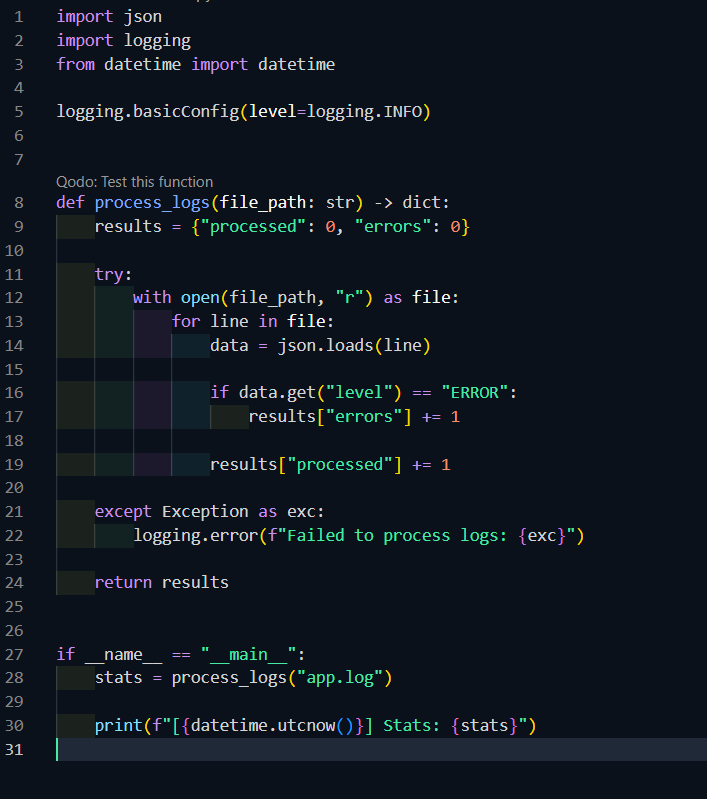Image resolution: width=707 pixels, height=799 pixels.
Task: Click 'except Exception as exc:' line
Action: pyautogui.click(x=210, y=512)
